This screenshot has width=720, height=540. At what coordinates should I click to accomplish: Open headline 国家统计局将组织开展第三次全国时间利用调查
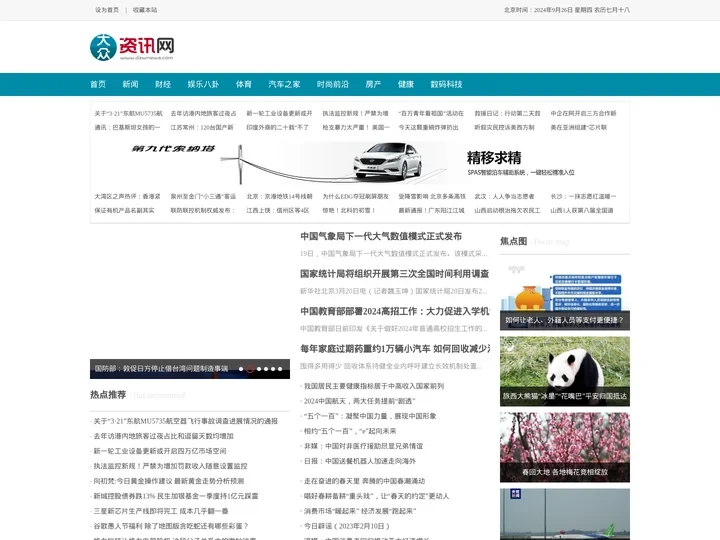coord(394,274)
